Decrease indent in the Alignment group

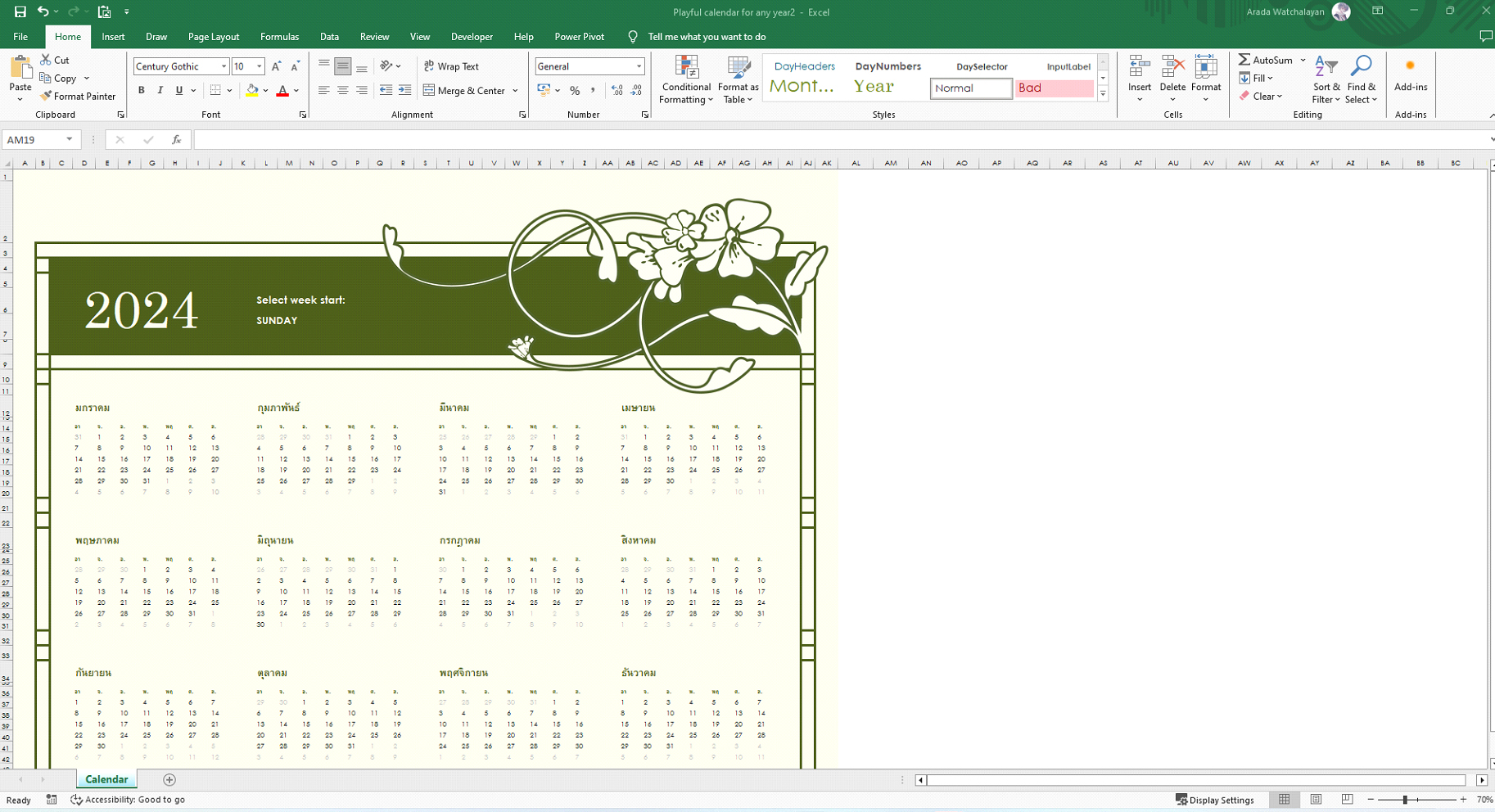pyautogui.click(x=386, y=90)
